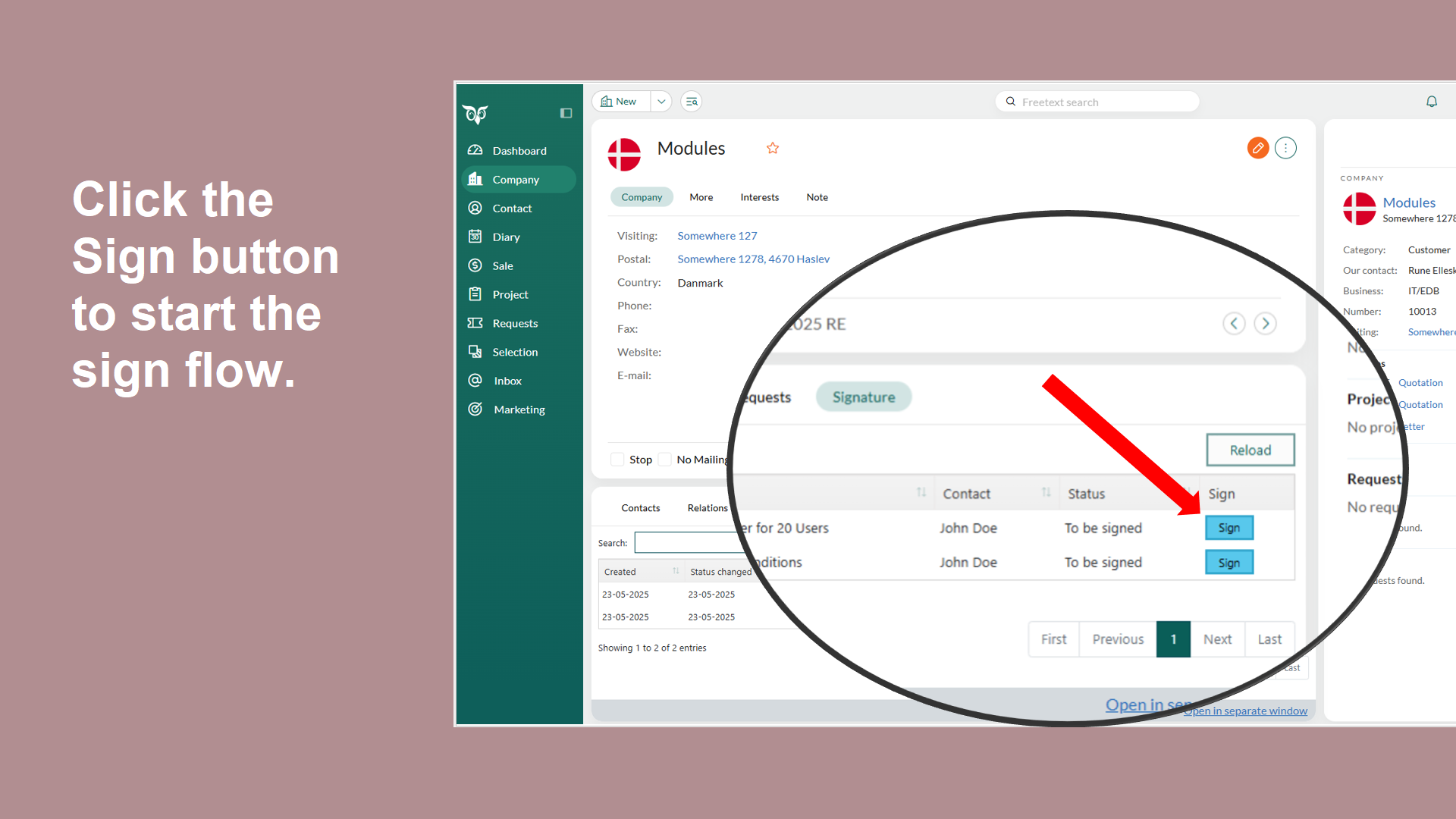
Task: Click the Danish flag beside Modules title
Action: pyautogui.click(x=624, y=155)
